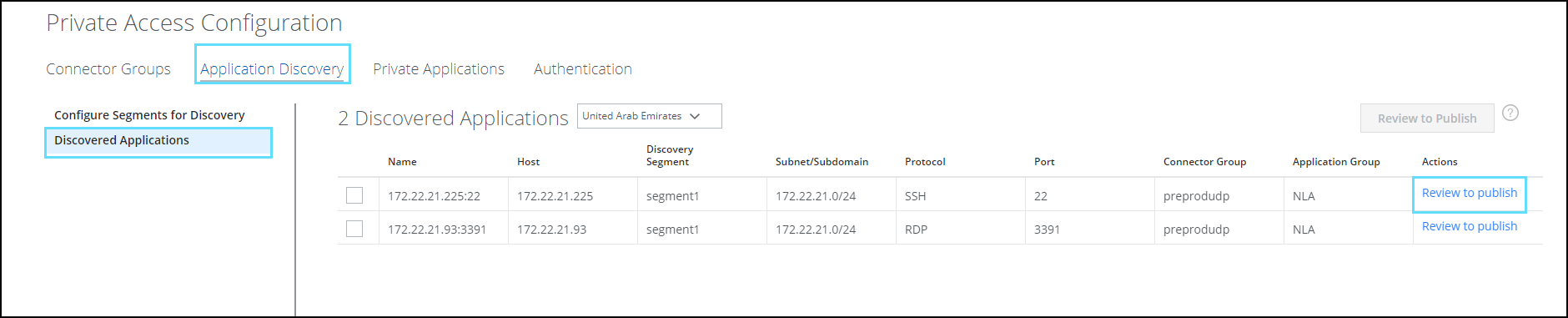Select Configure Segments for Discovery
Image resolution: width=1568 pixels, height=318 pixels.
click(x=149, y=115)
